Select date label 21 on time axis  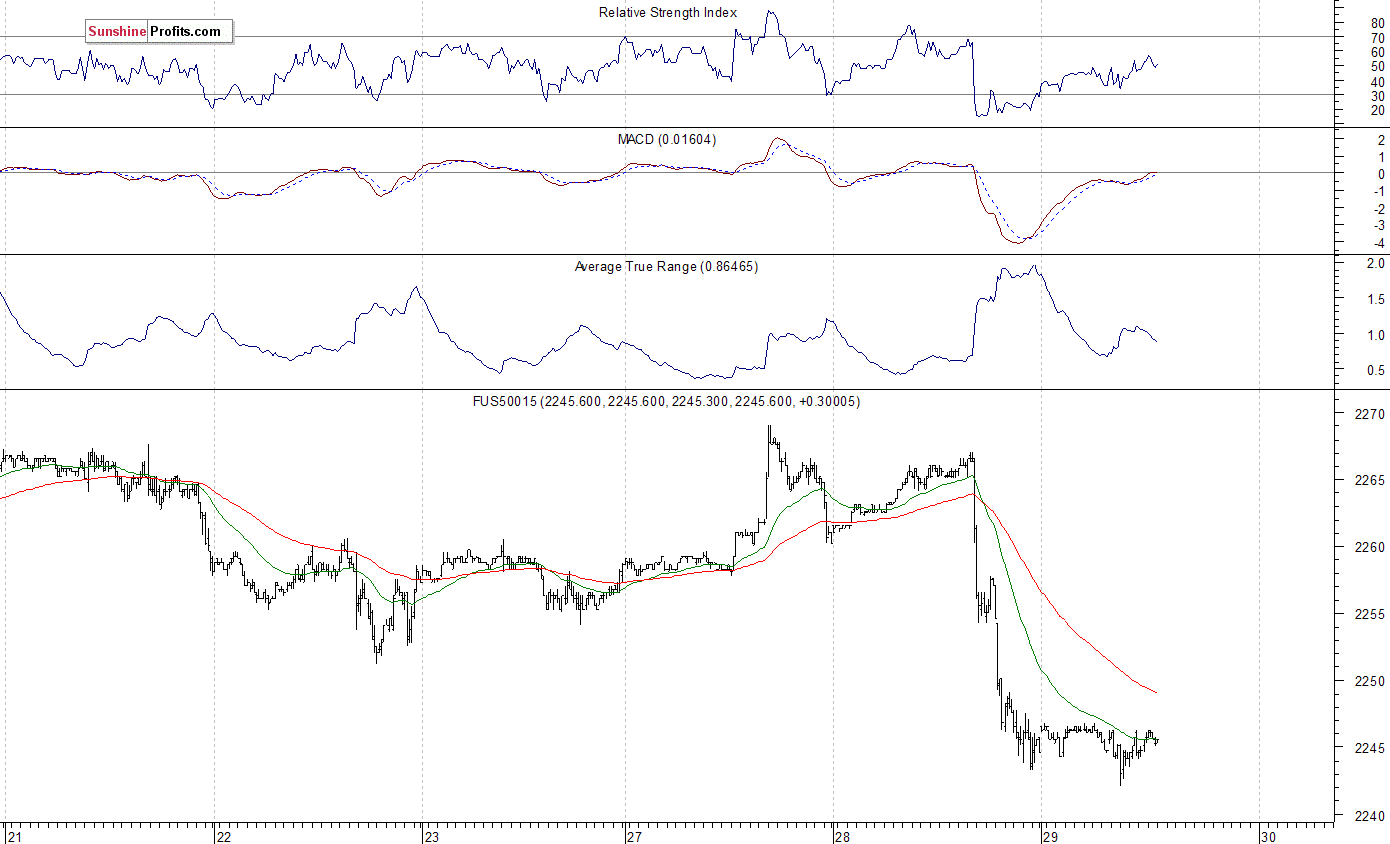pos(14,836)
